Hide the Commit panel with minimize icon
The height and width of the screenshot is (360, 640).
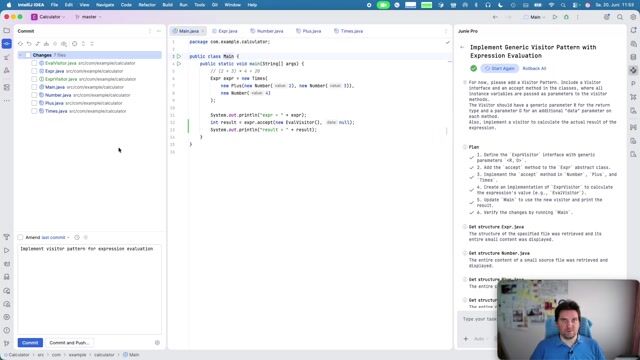point(159,31)
